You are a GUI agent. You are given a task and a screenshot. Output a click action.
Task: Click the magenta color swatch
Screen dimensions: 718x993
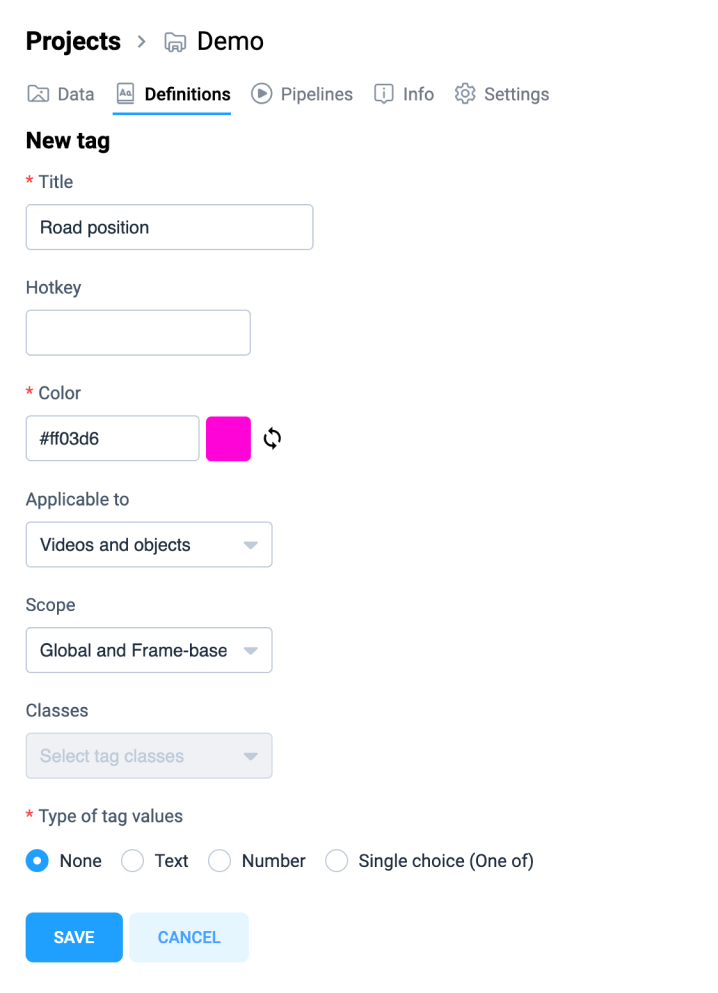[x=229, y=438]
